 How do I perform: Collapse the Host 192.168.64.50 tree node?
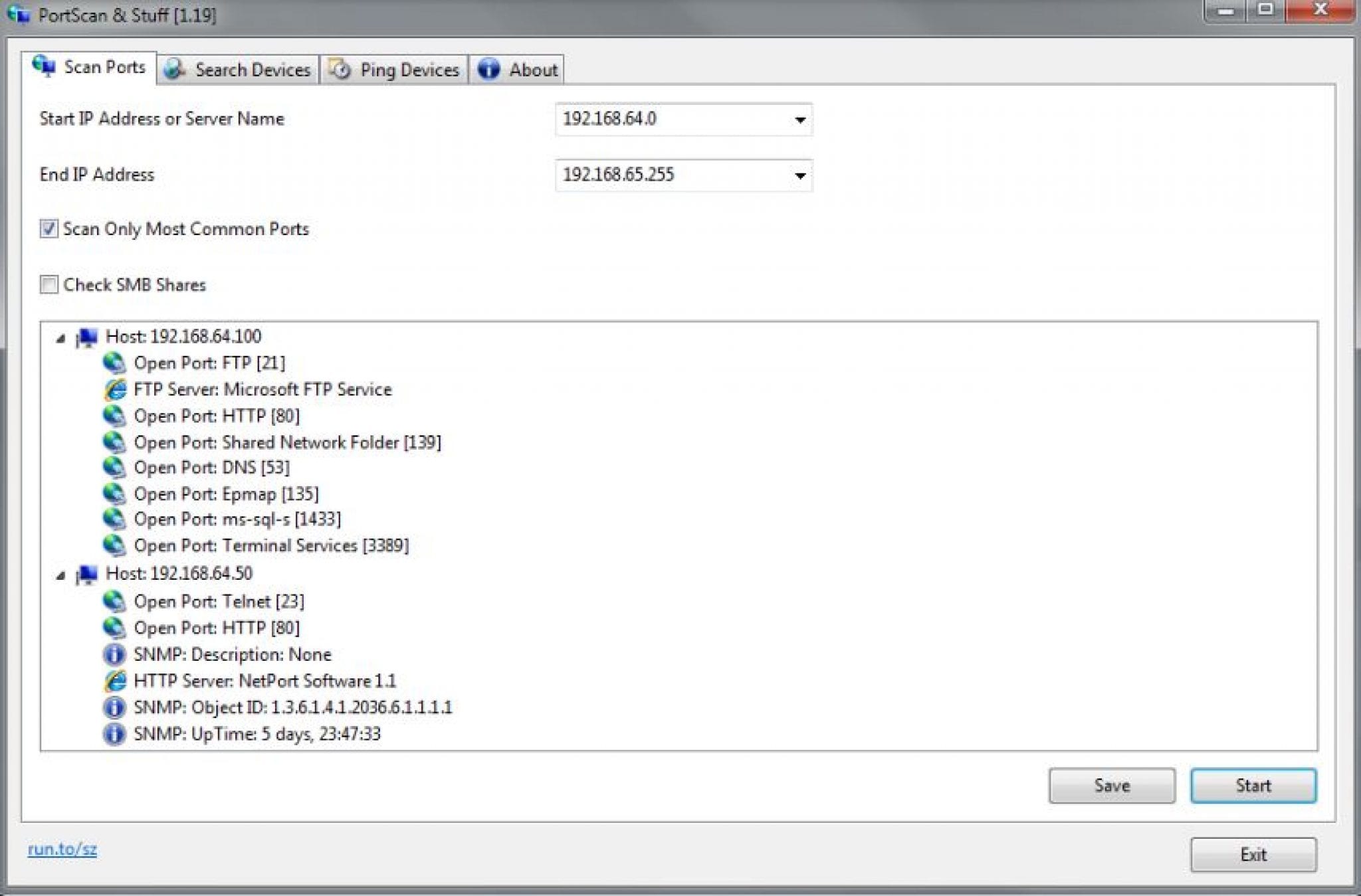60,576
